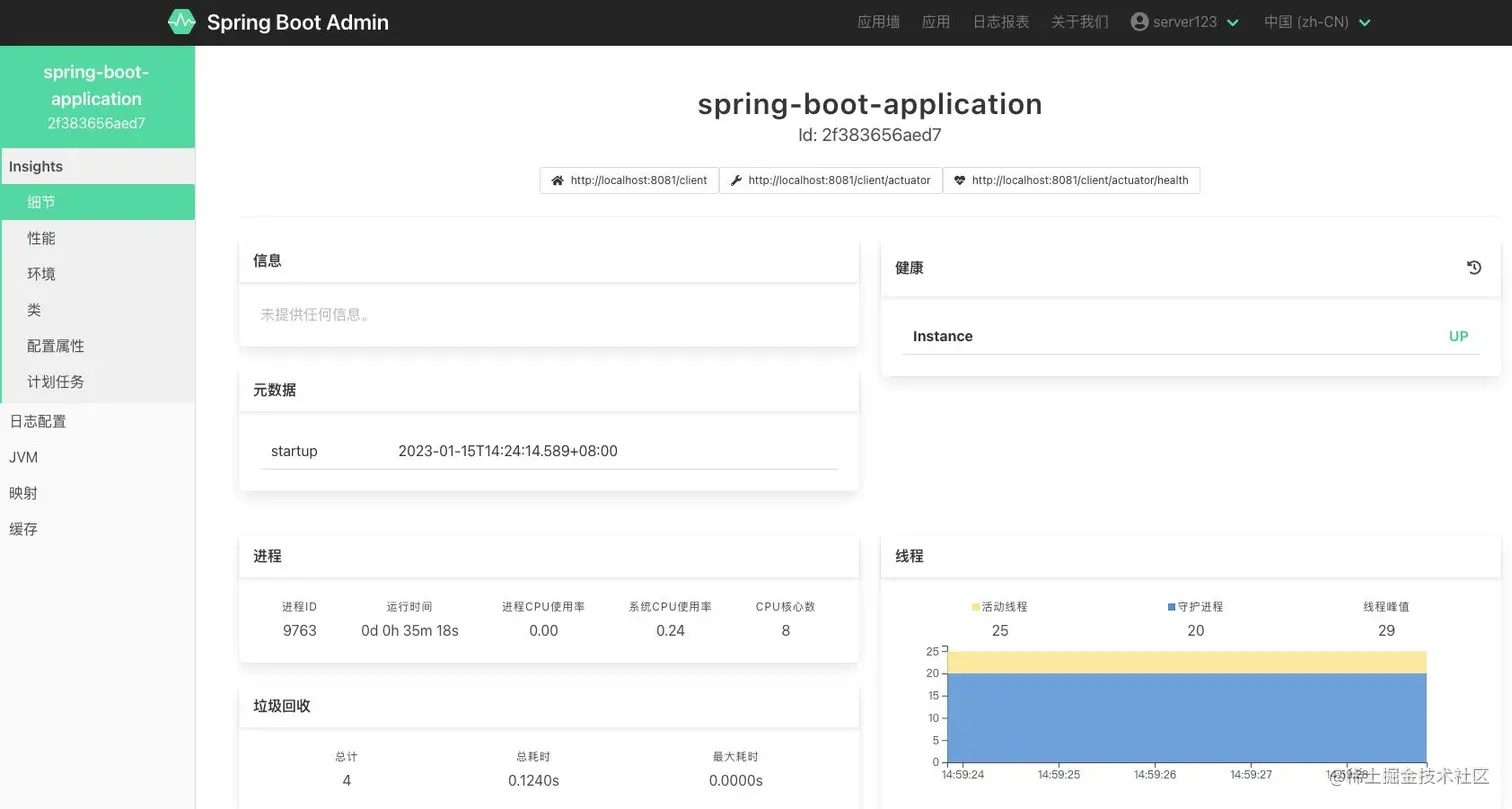Open health history clock icon
Screen dimensions: 1512x809
1474,267
